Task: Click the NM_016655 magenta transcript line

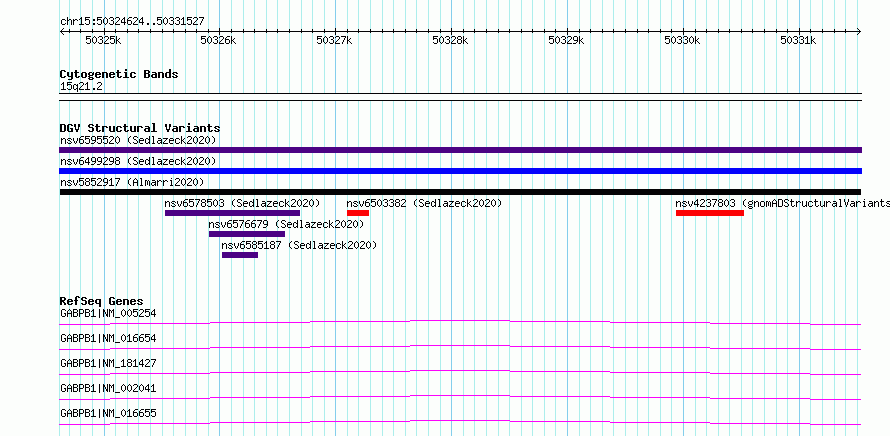Action: pyautogui.click(x=460, y=422)
